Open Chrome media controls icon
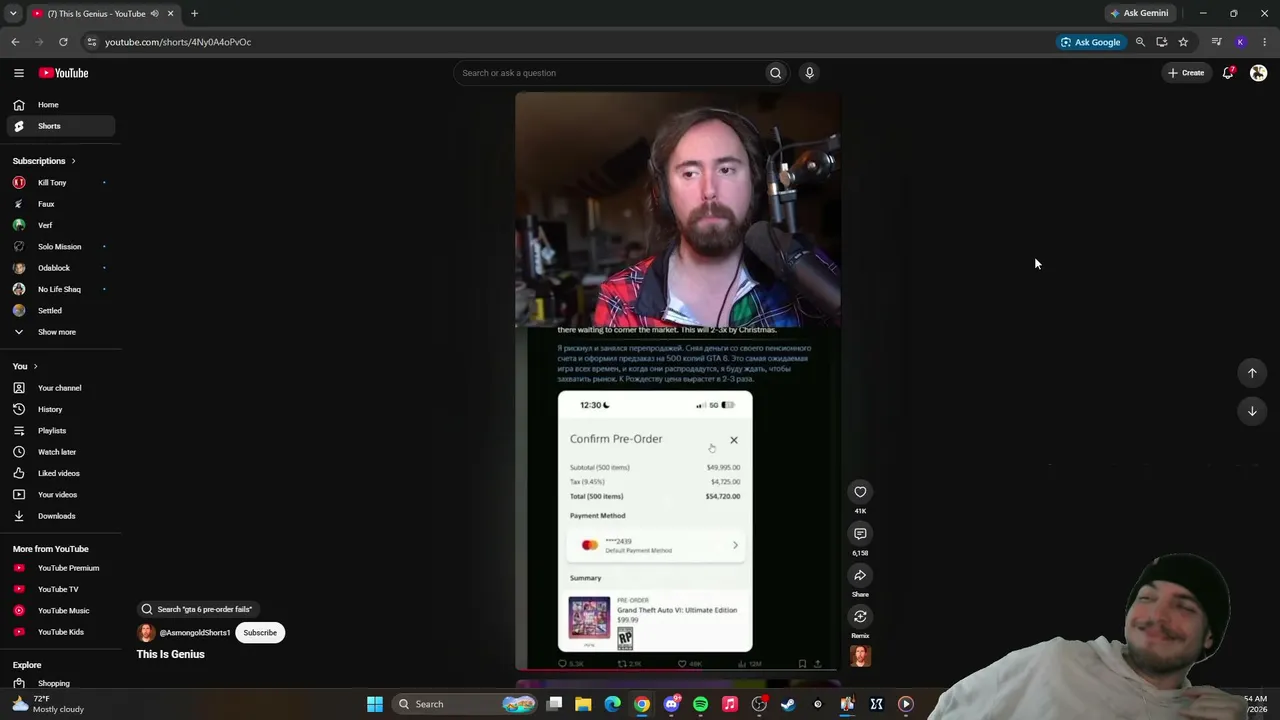 click(1216, 42)
